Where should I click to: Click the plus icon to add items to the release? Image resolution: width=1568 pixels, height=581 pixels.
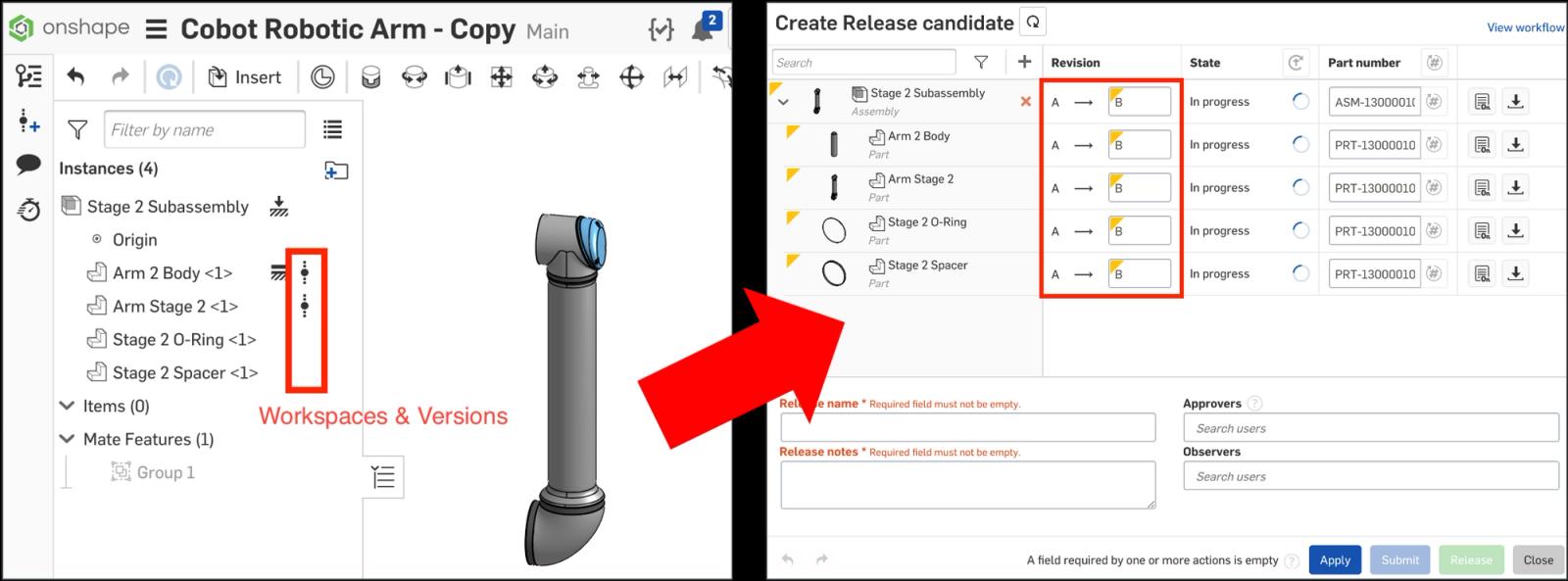1024,62
